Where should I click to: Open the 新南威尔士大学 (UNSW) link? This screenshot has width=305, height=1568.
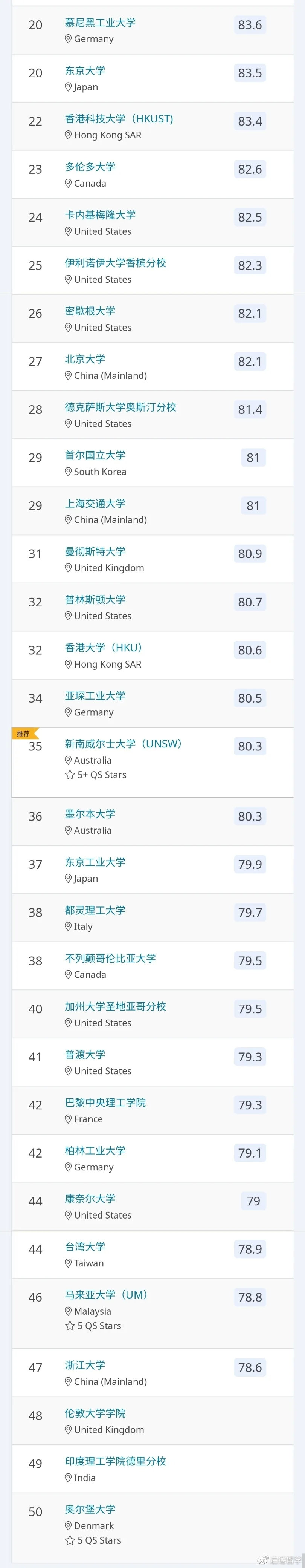124,744
